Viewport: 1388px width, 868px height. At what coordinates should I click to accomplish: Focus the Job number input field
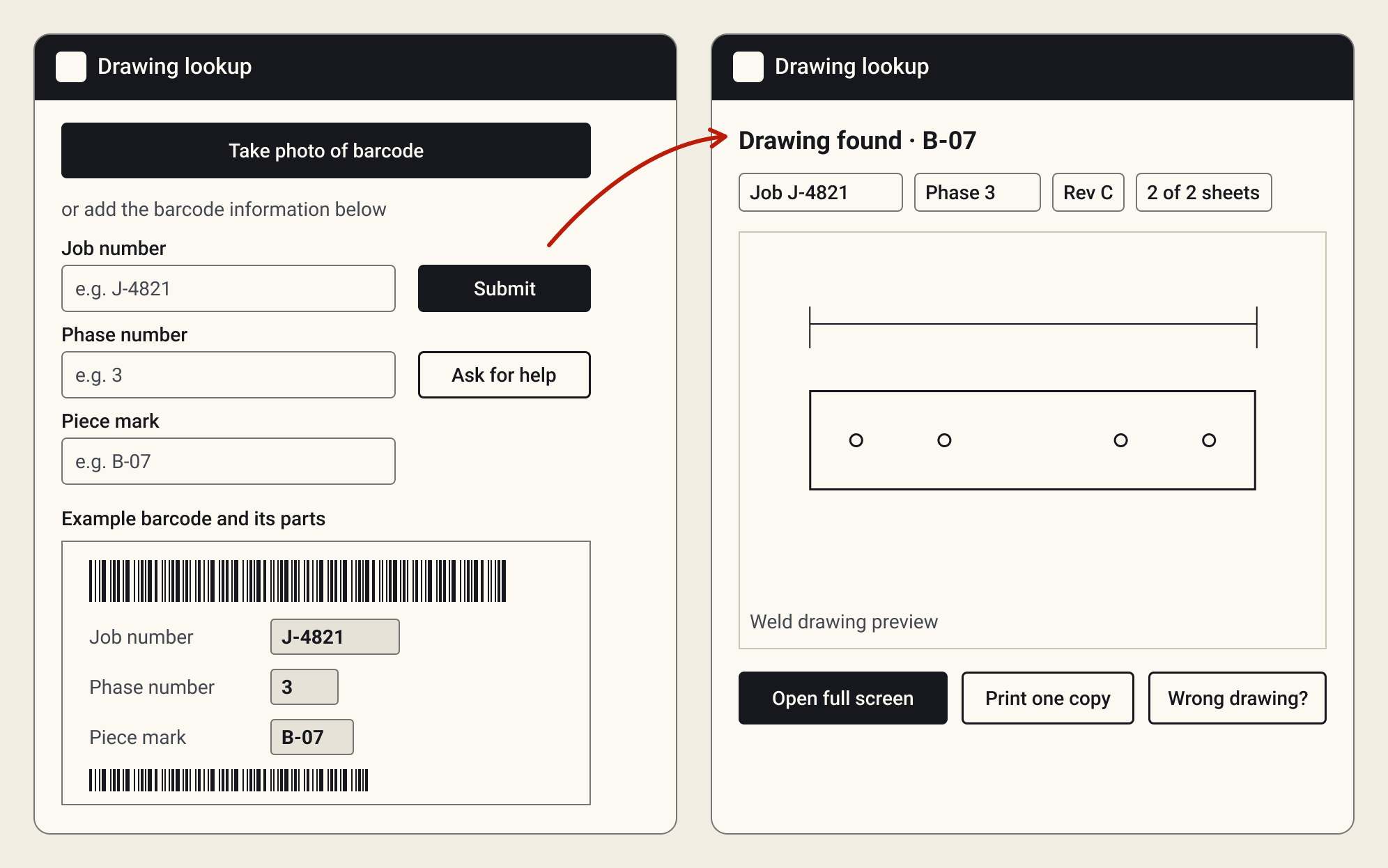click(x=229, y=288)
